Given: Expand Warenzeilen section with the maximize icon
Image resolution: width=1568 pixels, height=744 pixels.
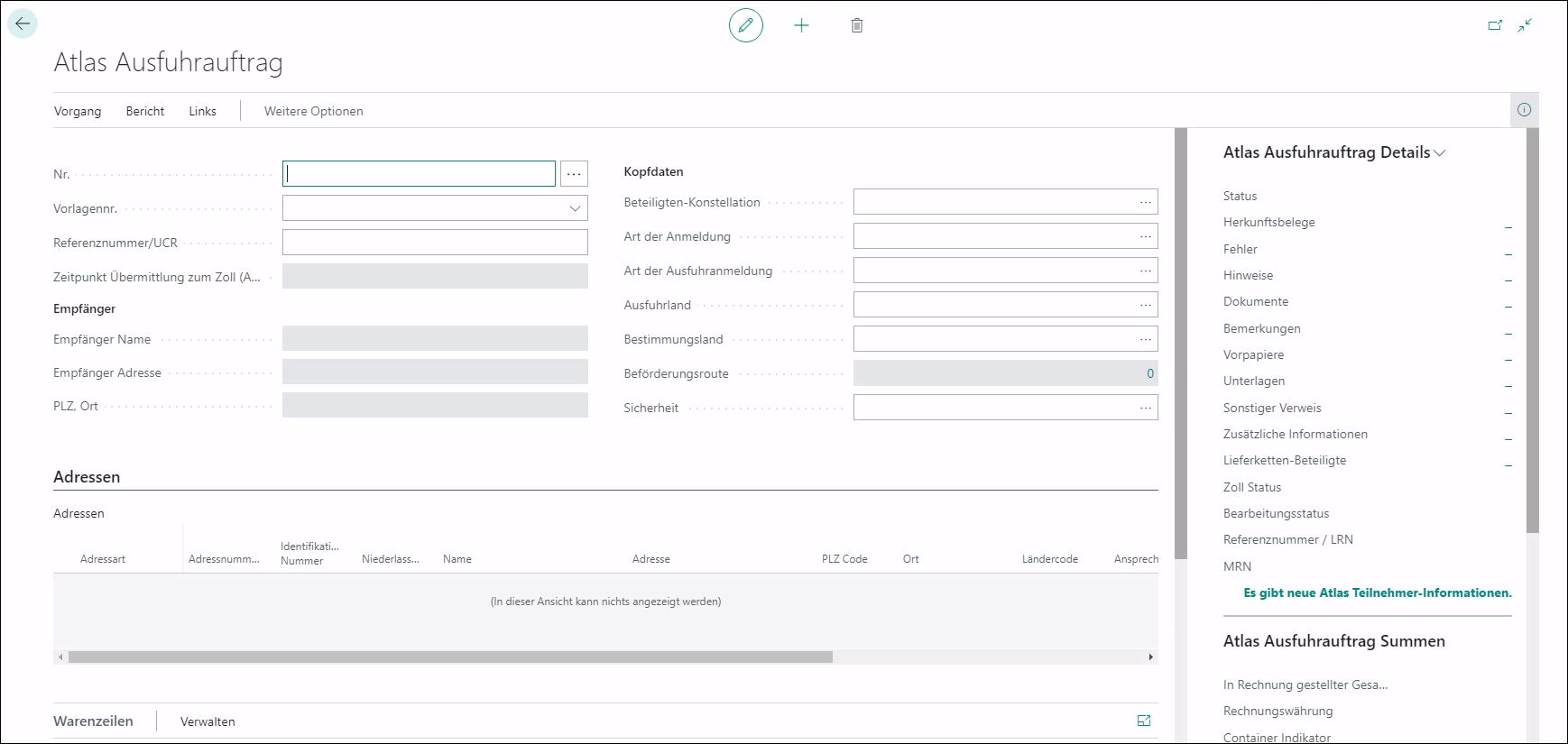Looking at the screenshot, I should [x=1144, y=721].
